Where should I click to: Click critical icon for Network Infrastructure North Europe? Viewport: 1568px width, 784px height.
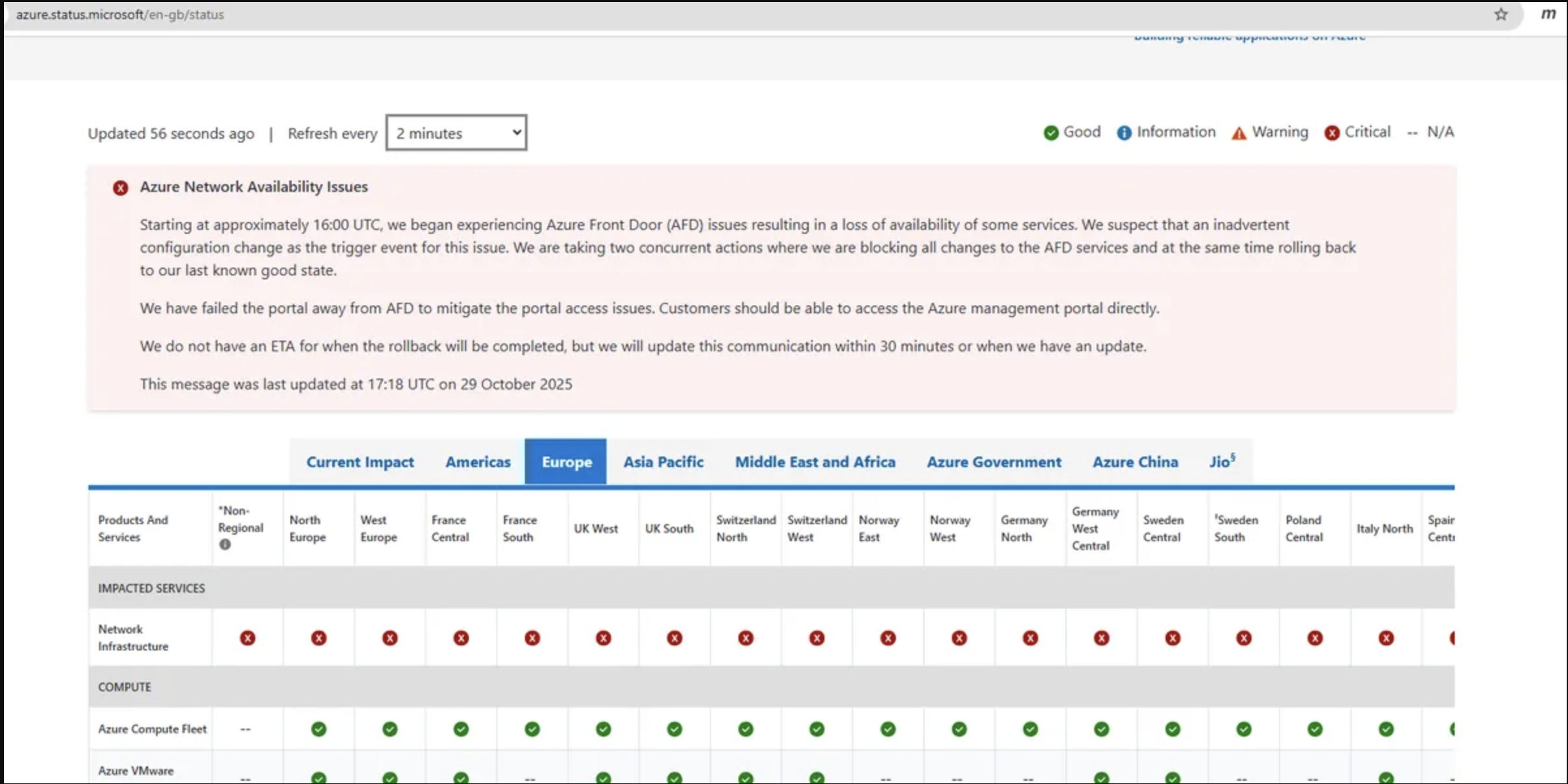[318, 638]
